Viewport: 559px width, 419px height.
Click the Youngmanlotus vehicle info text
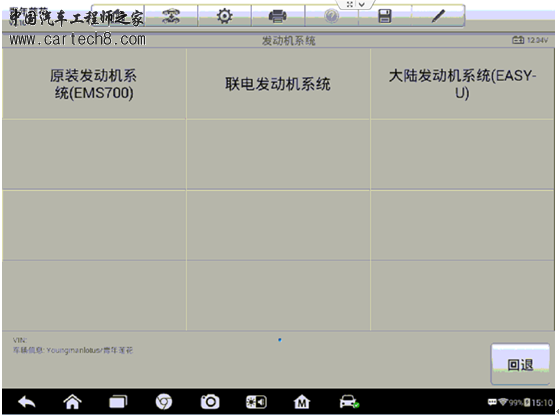pyautogui.click(x=73, y=351)
